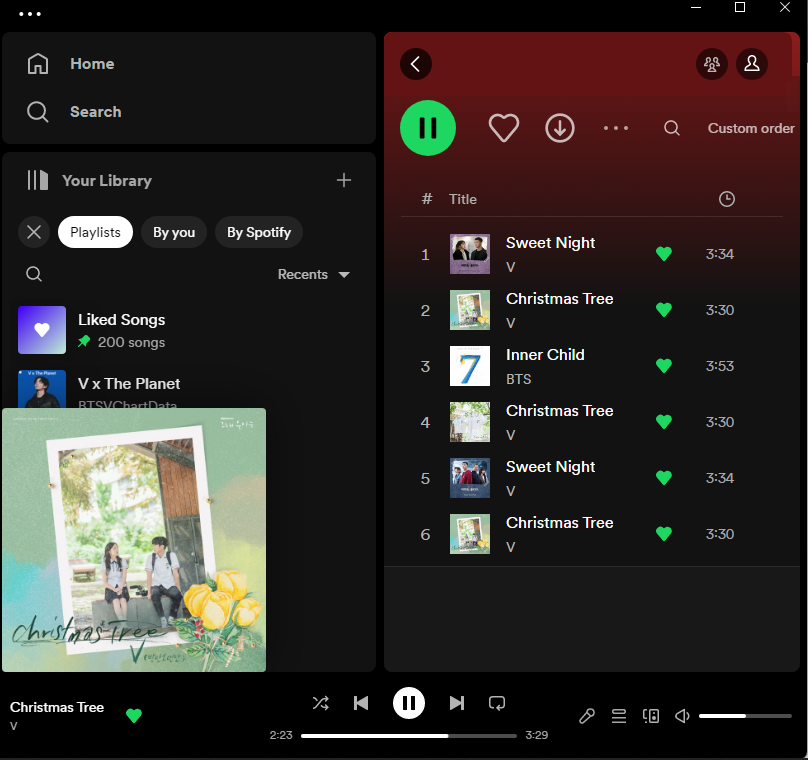Unlike track 1 Sweet Night

[664, 254]
